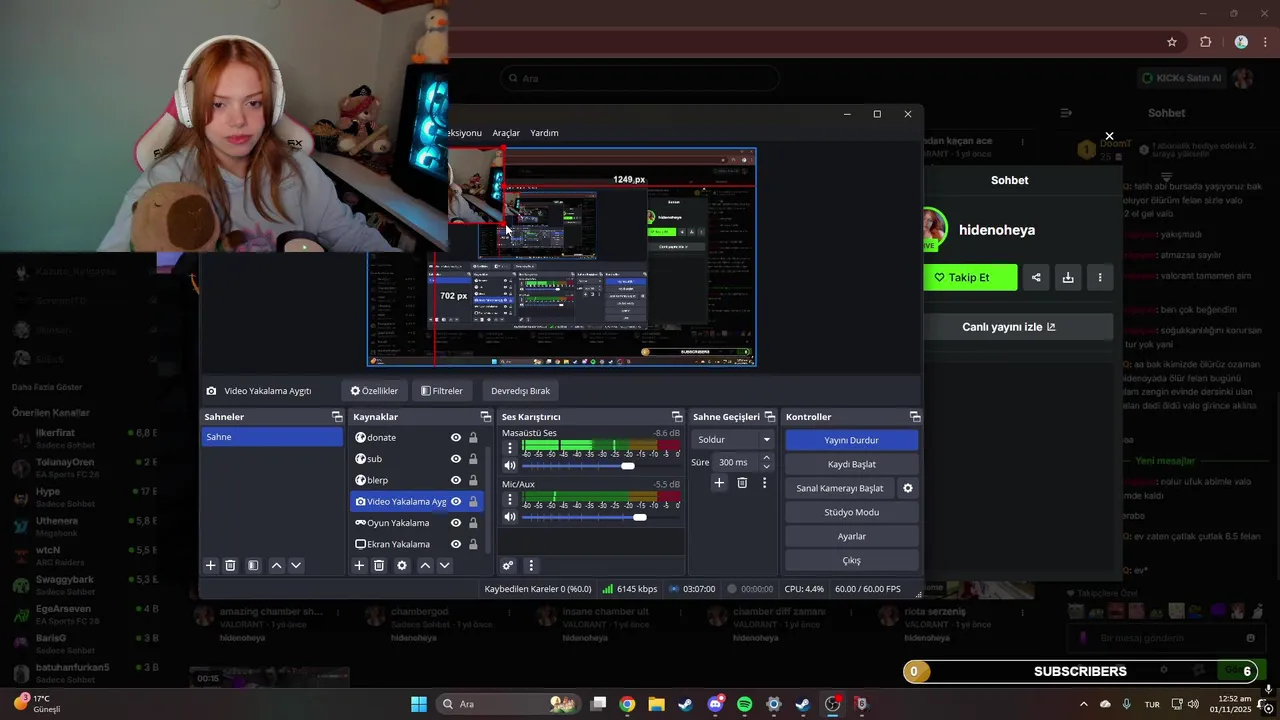Open virtual camera settings gear
Screen dimensions: 1280x720
(x=908, y=488)
